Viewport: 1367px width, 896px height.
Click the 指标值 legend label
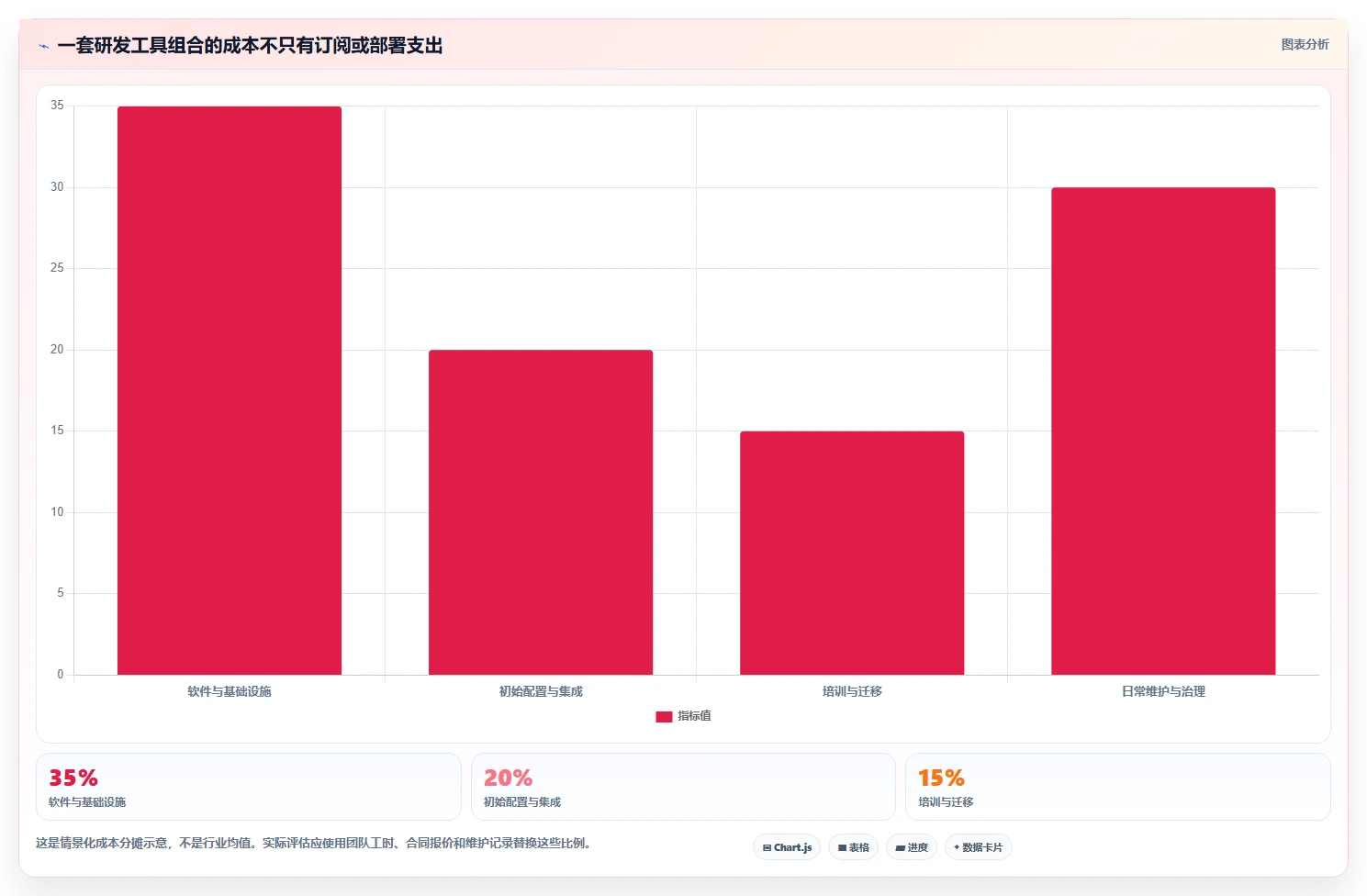694,716
